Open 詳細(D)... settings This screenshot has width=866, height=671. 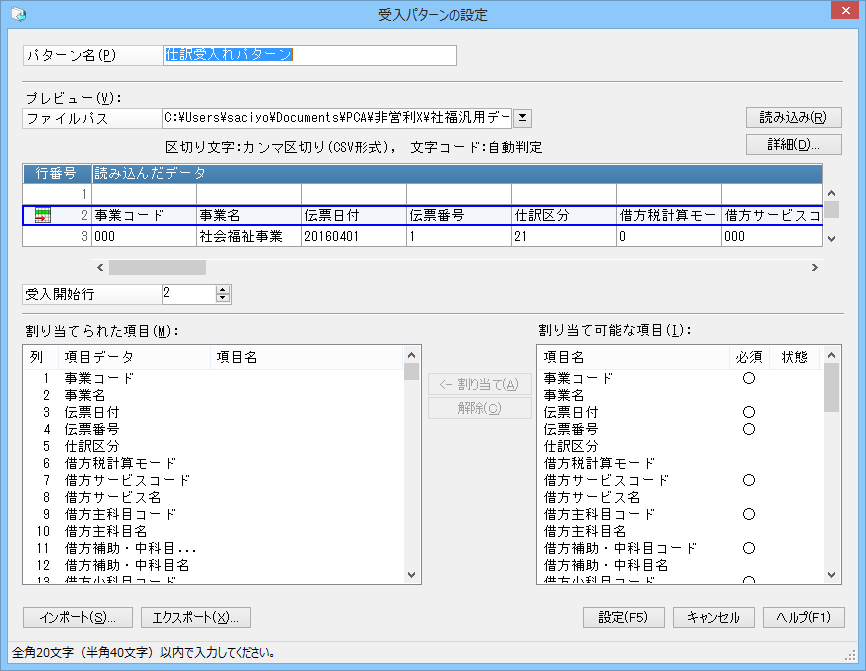(x=794, y=144)
